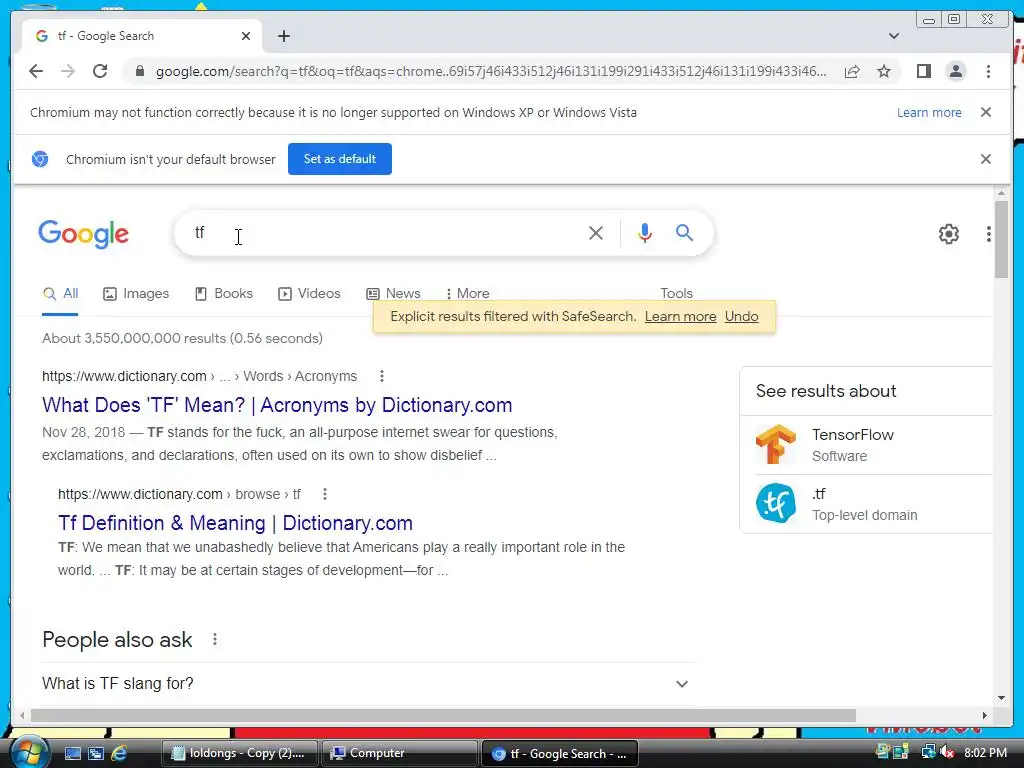Click the Set as default button
Screen dimensions: 1024x768
point(340,159)
